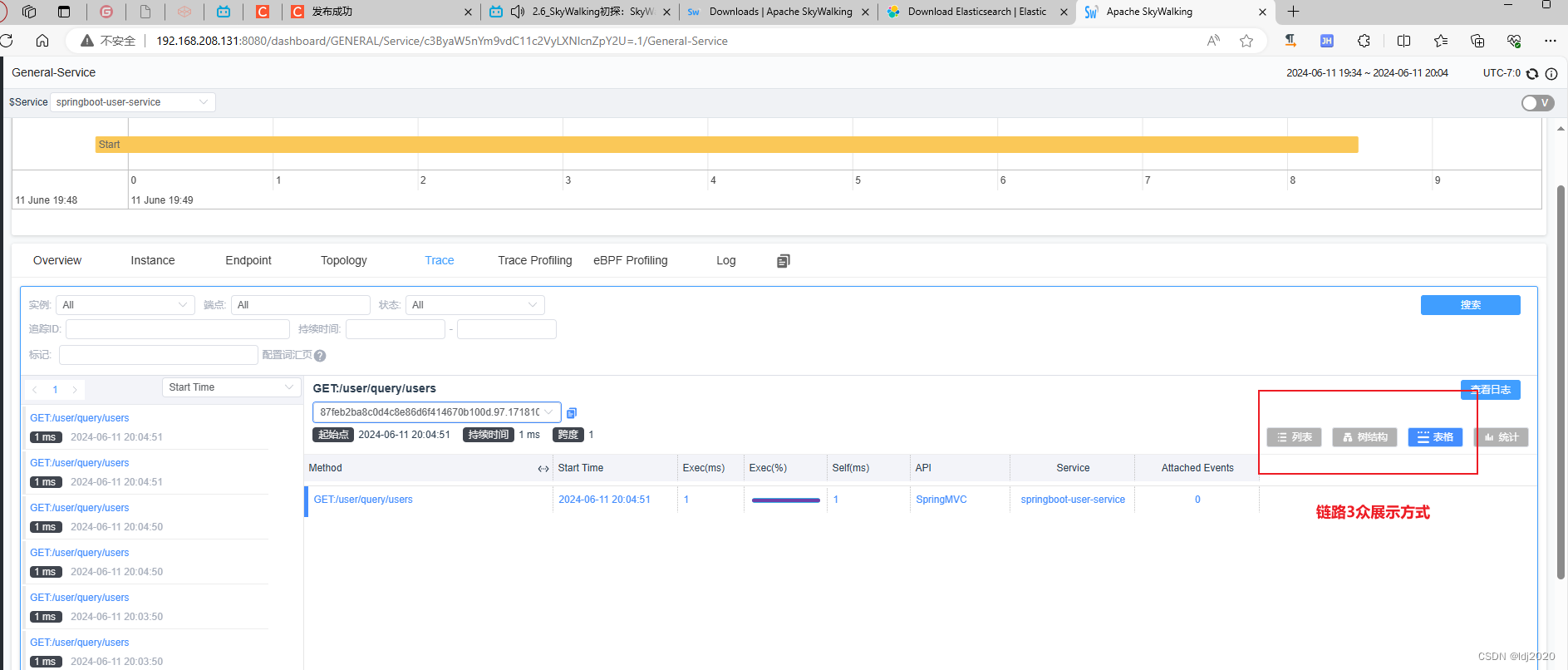Switch to 发布成功 browser tab

pos(381,12)
